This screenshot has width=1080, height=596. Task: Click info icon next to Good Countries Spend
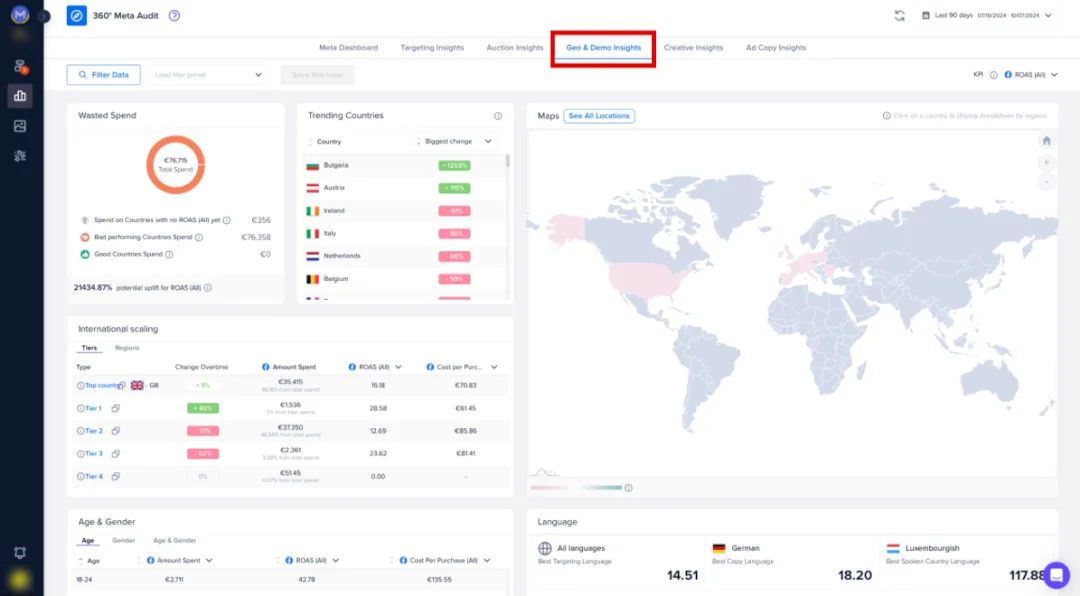(169, 254)
